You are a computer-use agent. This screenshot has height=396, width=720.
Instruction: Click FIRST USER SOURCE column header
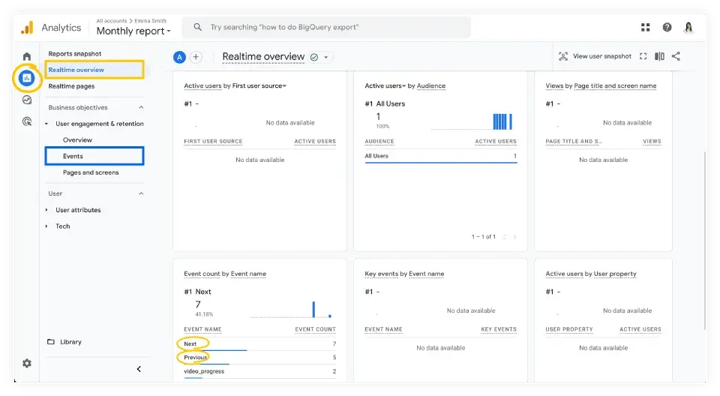(x=213, y=141)
